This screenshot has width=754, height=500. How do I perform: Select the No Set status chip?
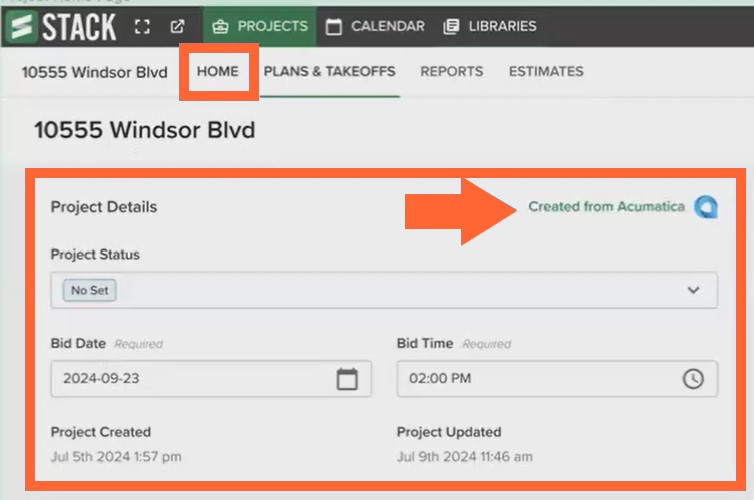point(89,290)
